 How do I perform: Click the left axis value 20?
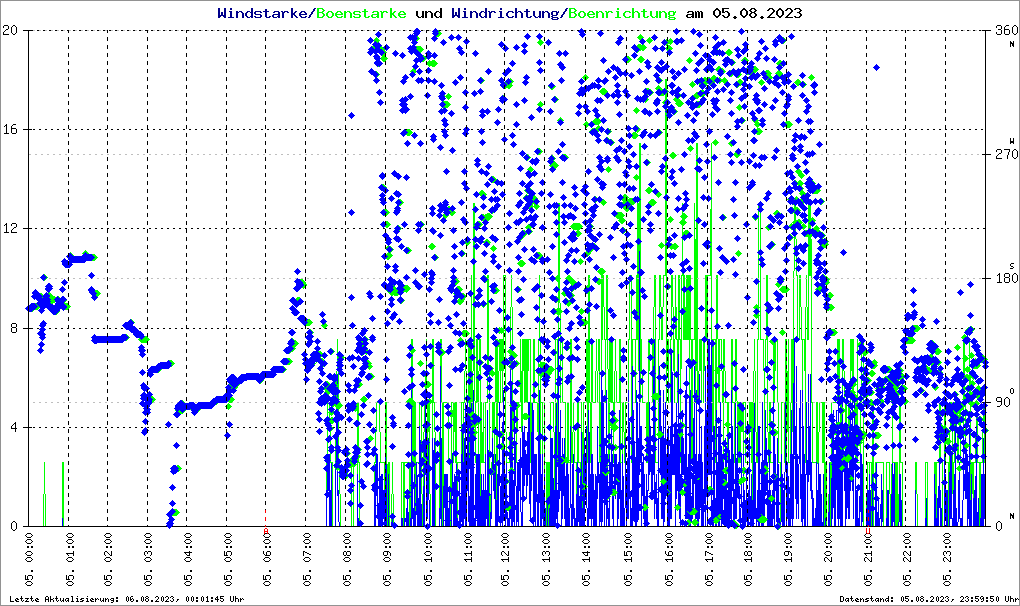(10, 30)
